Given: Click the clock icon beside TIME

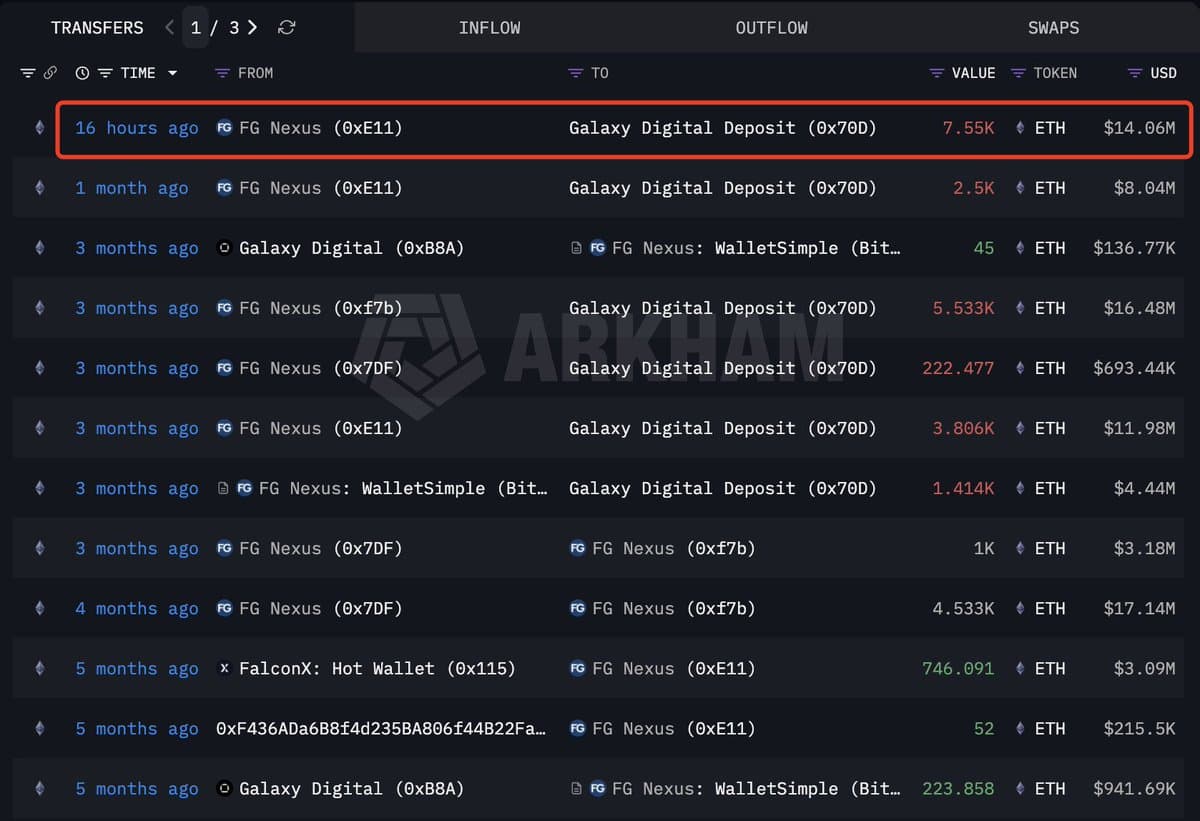Looking at the screenshot, I should pyautogui.click(x=82, y=73).
